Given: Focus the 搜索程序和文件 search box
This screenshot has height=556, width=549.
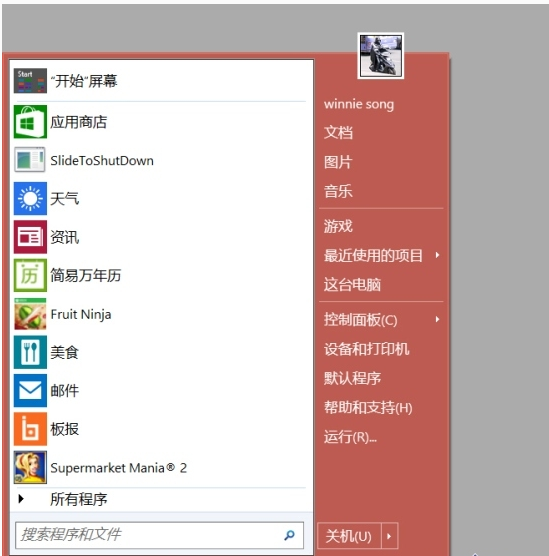Looking at the screenshot, I should coord(159,535).
